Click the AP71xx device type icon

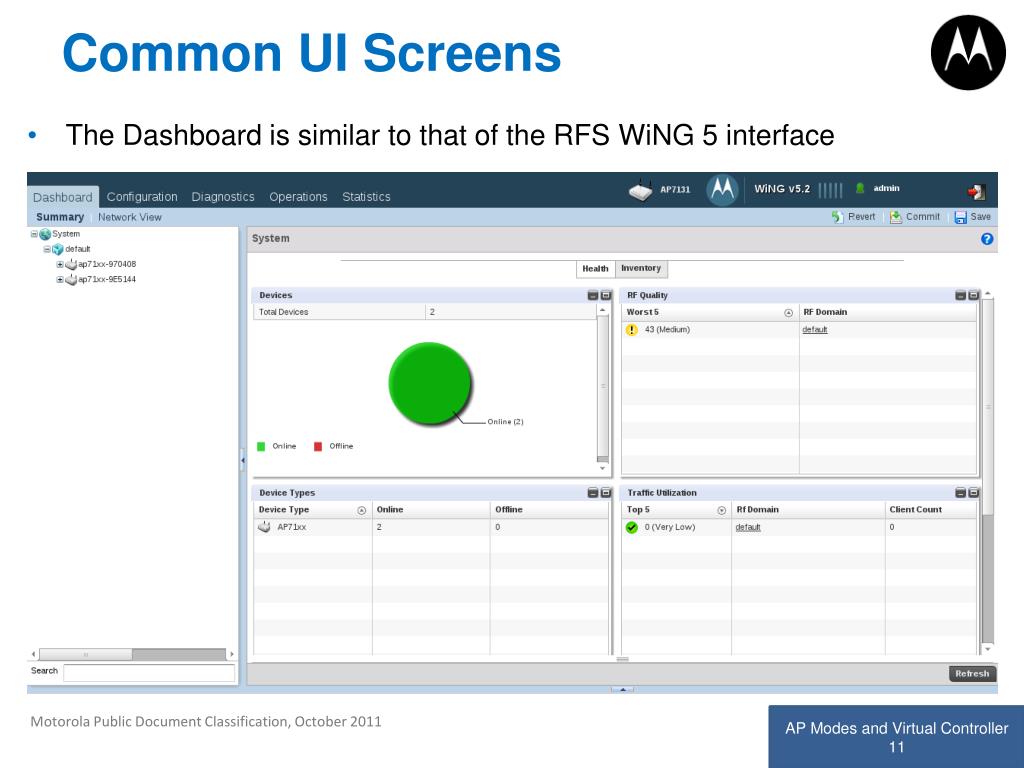click(x=264, y=527)
